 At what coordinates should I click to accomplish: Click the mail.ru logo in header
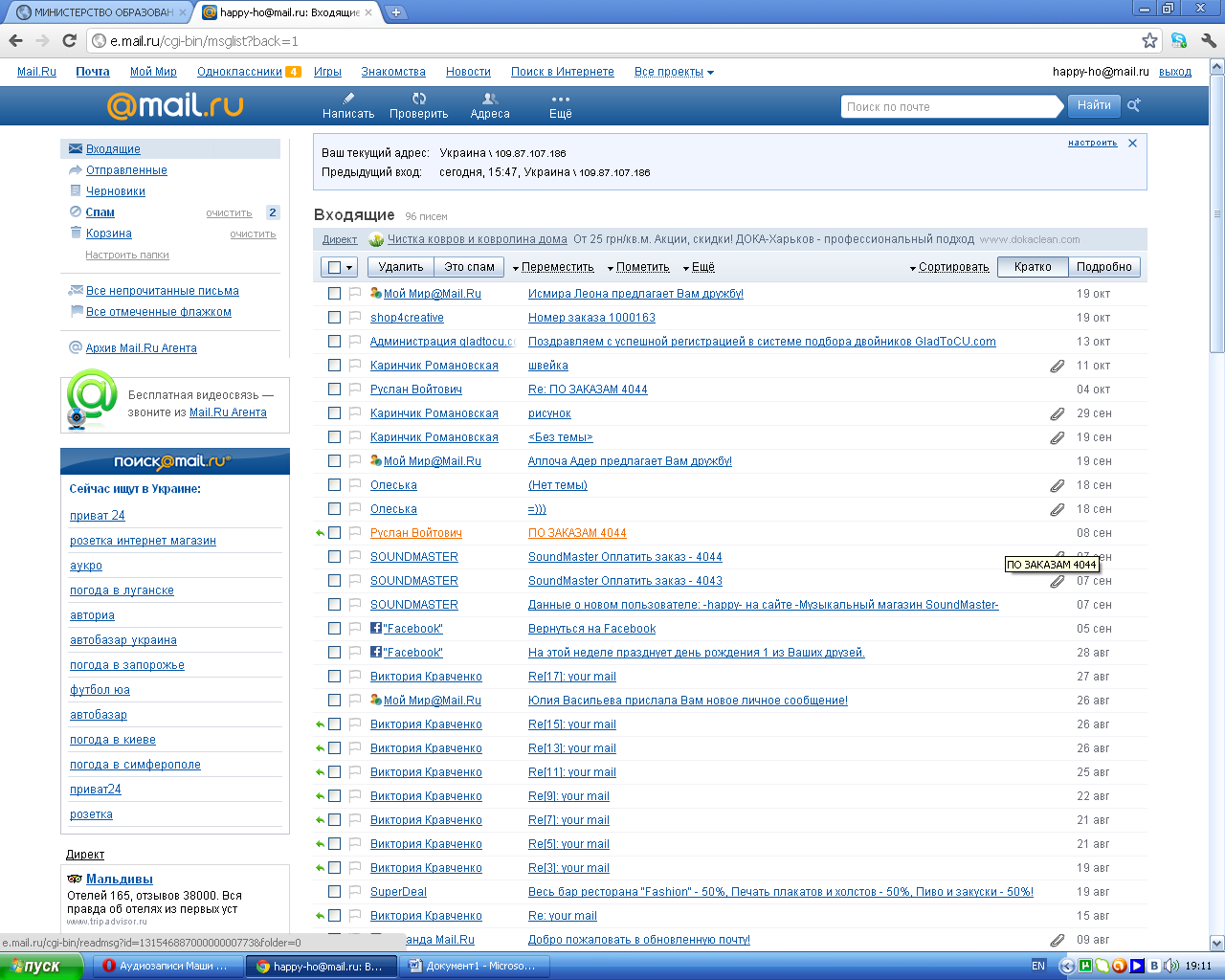175,105
